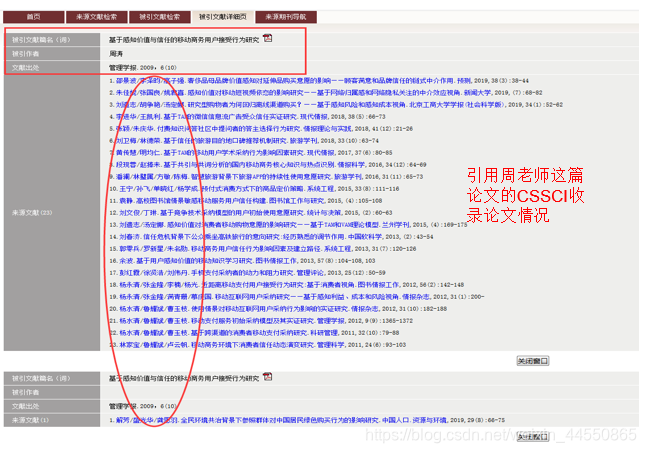The height and width of the screenshot is (453, 646).
Task: Click the top 被引文献篇名（词） label
Action: pyautogui.click(x=41, y=40)
